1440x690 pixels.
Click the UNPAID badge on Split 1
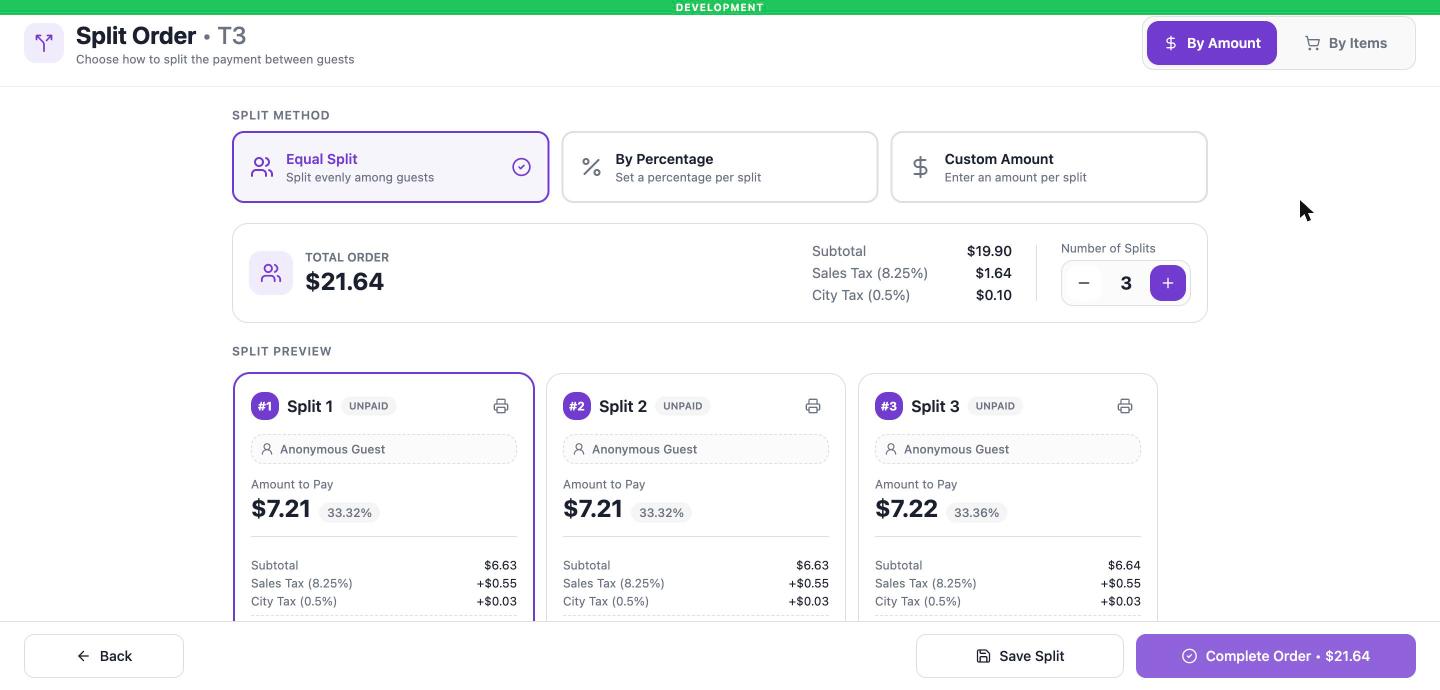(x=369, y=406)
